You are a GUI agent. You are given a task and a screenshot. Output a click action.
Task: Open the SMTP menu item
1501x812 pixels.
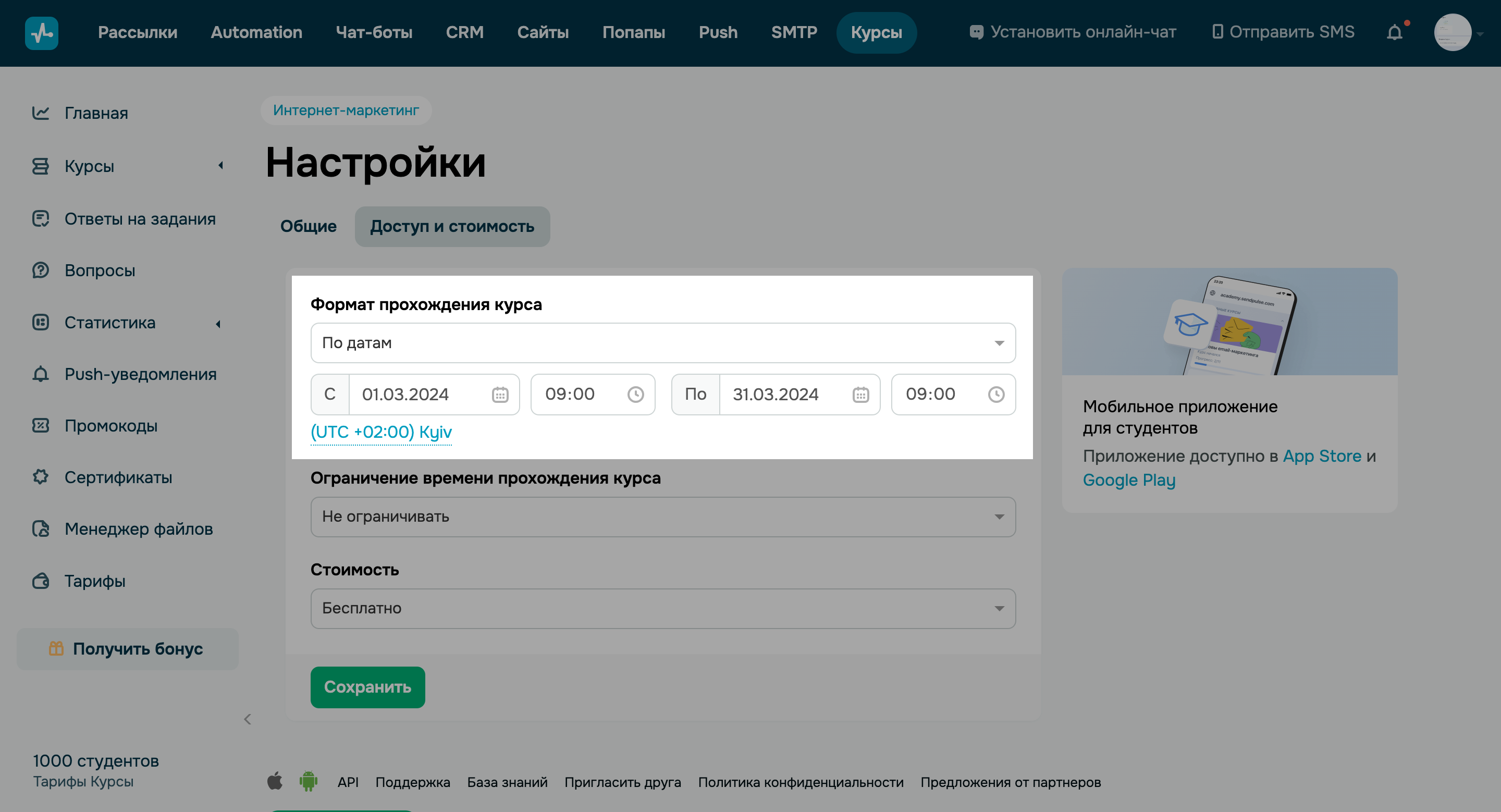[794, 32]
